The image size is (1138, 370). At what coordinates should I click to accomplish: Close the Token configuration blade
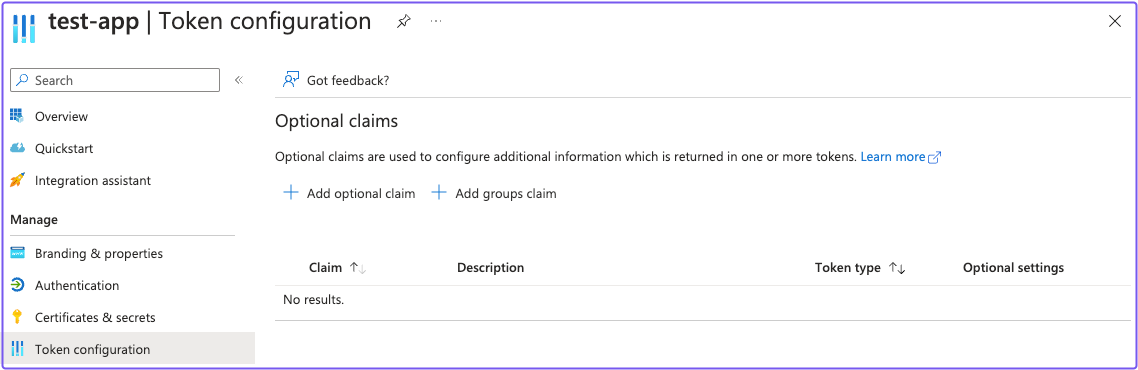(x=1115, y=22)
